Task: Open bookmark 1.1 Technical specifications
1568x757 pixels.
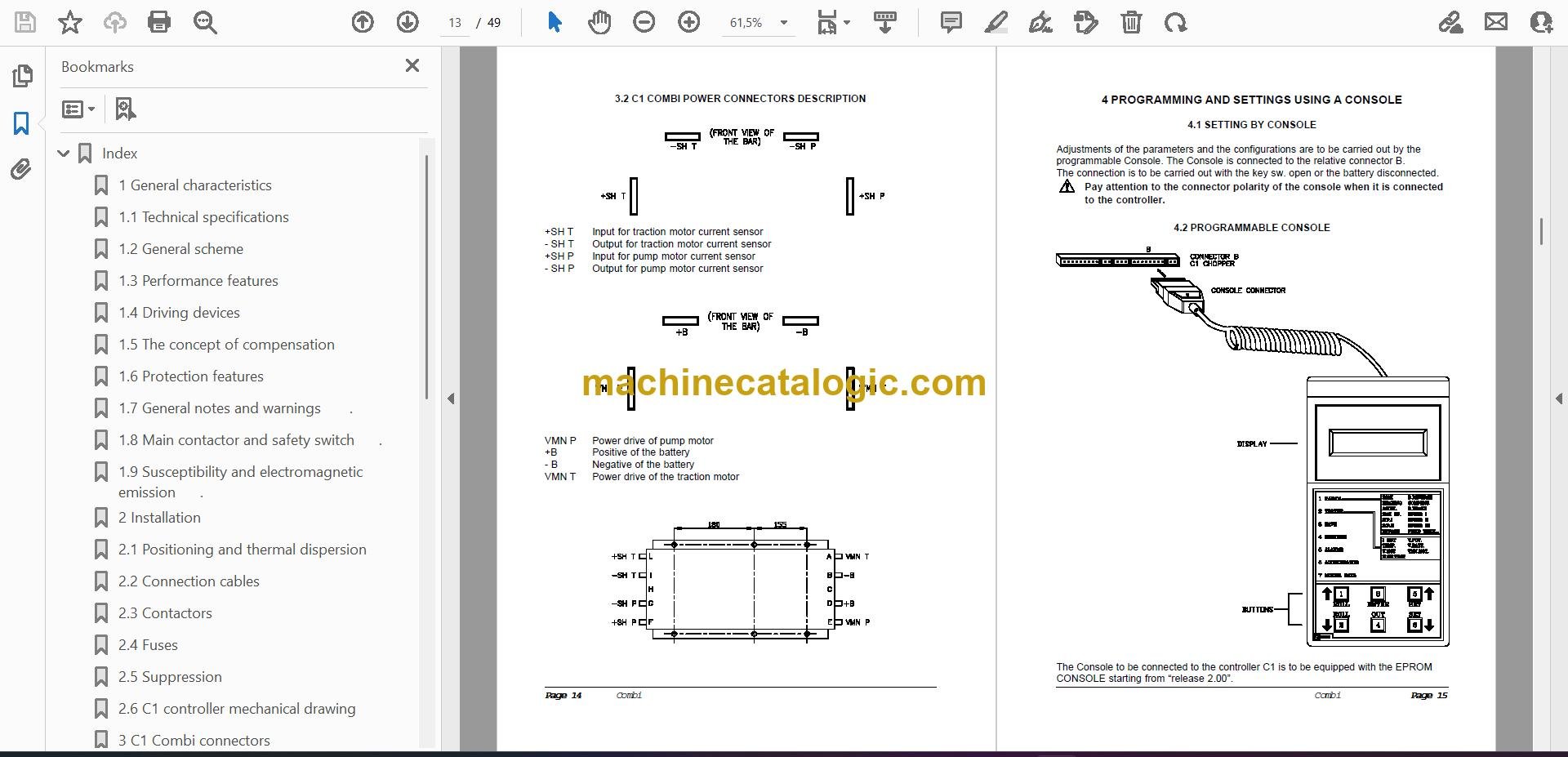Action: click(203, 217)
